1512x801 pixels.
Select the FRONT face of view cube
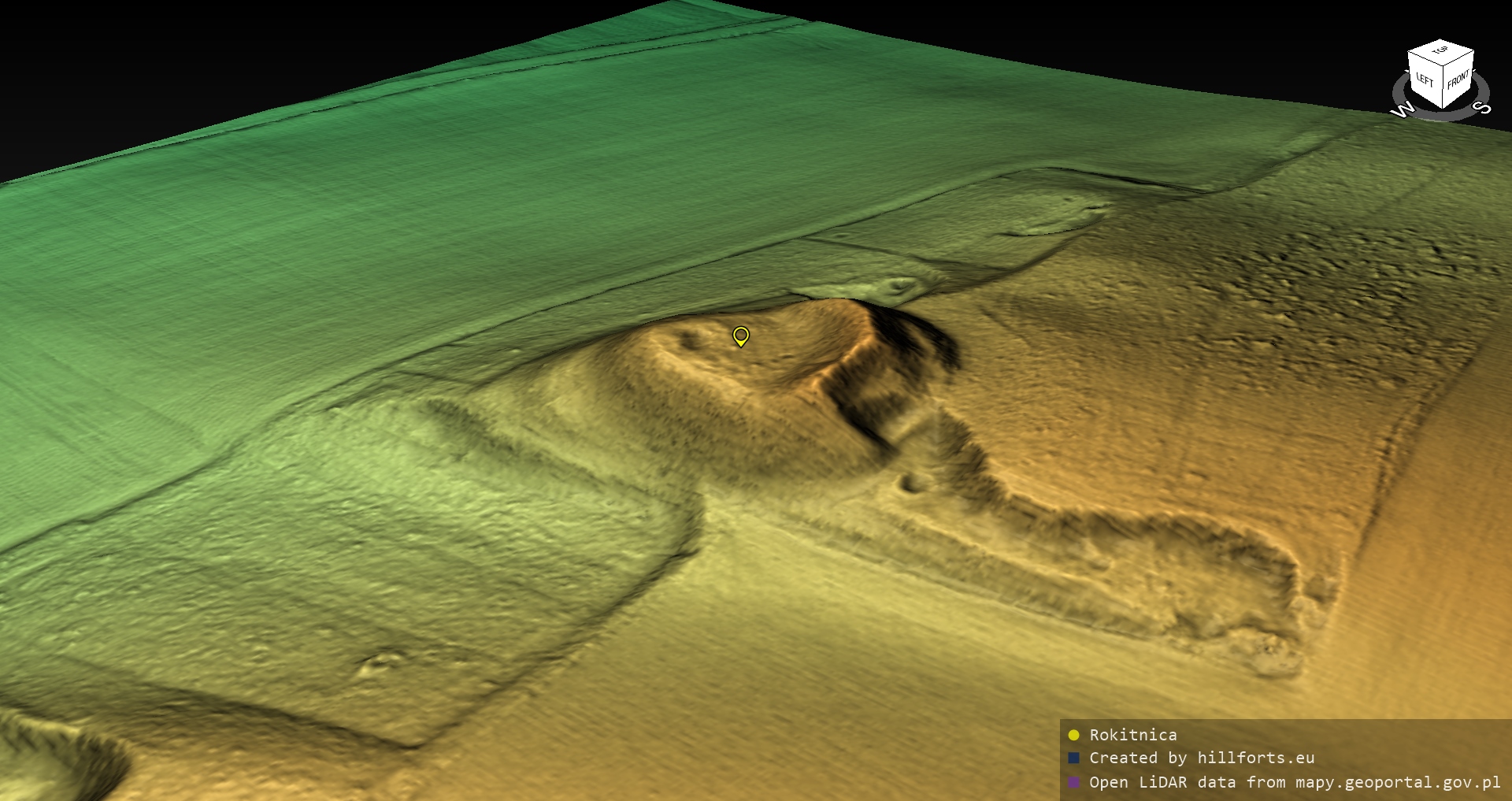click(1458, 79)
